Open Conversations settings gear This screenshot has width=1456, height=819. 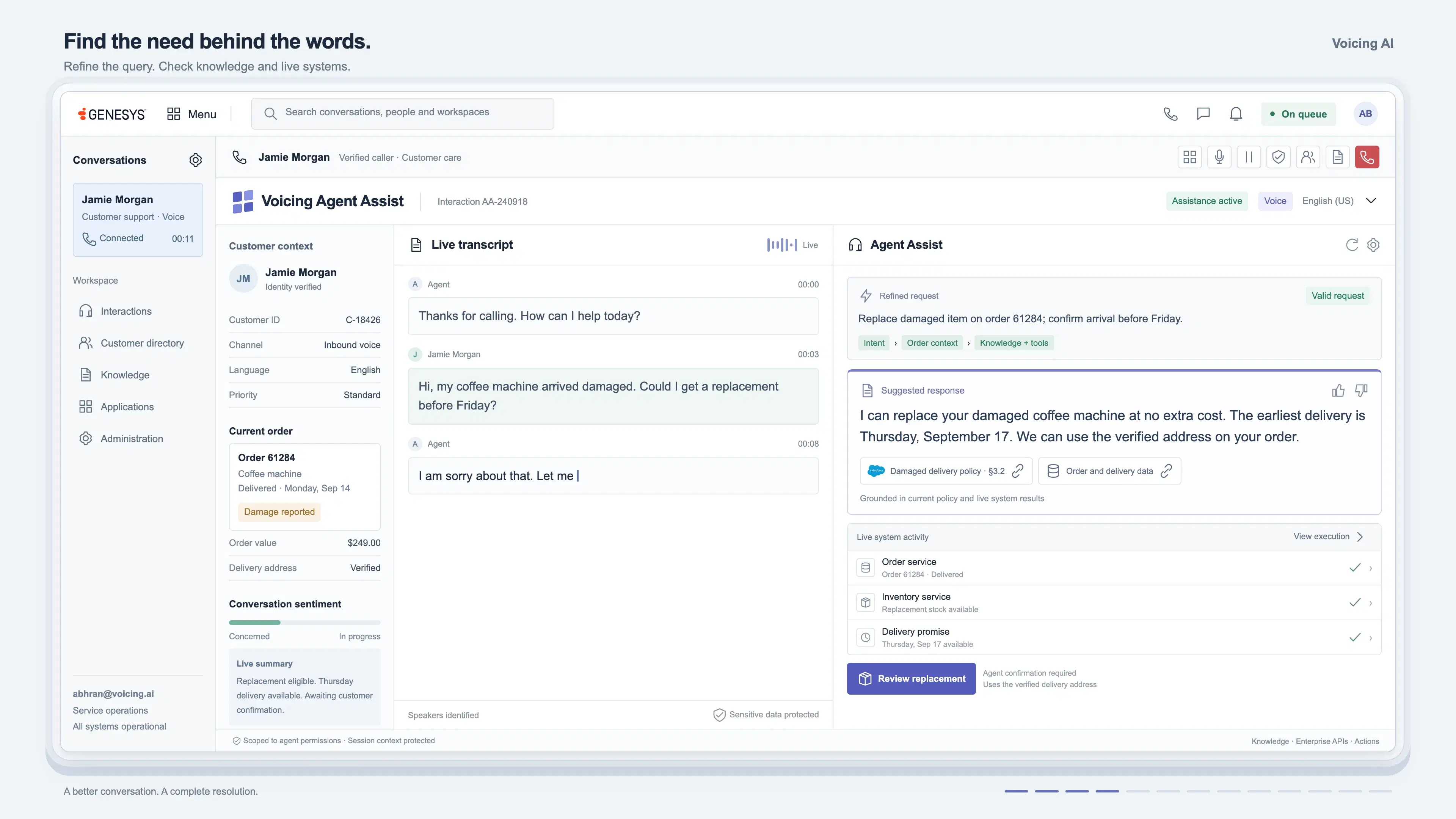click(x=196, y=160)
